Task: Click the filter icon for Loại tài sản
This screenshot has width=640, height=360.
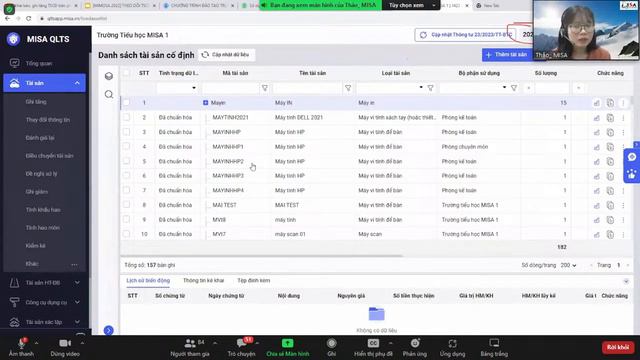Action: [x=430, y=88]
